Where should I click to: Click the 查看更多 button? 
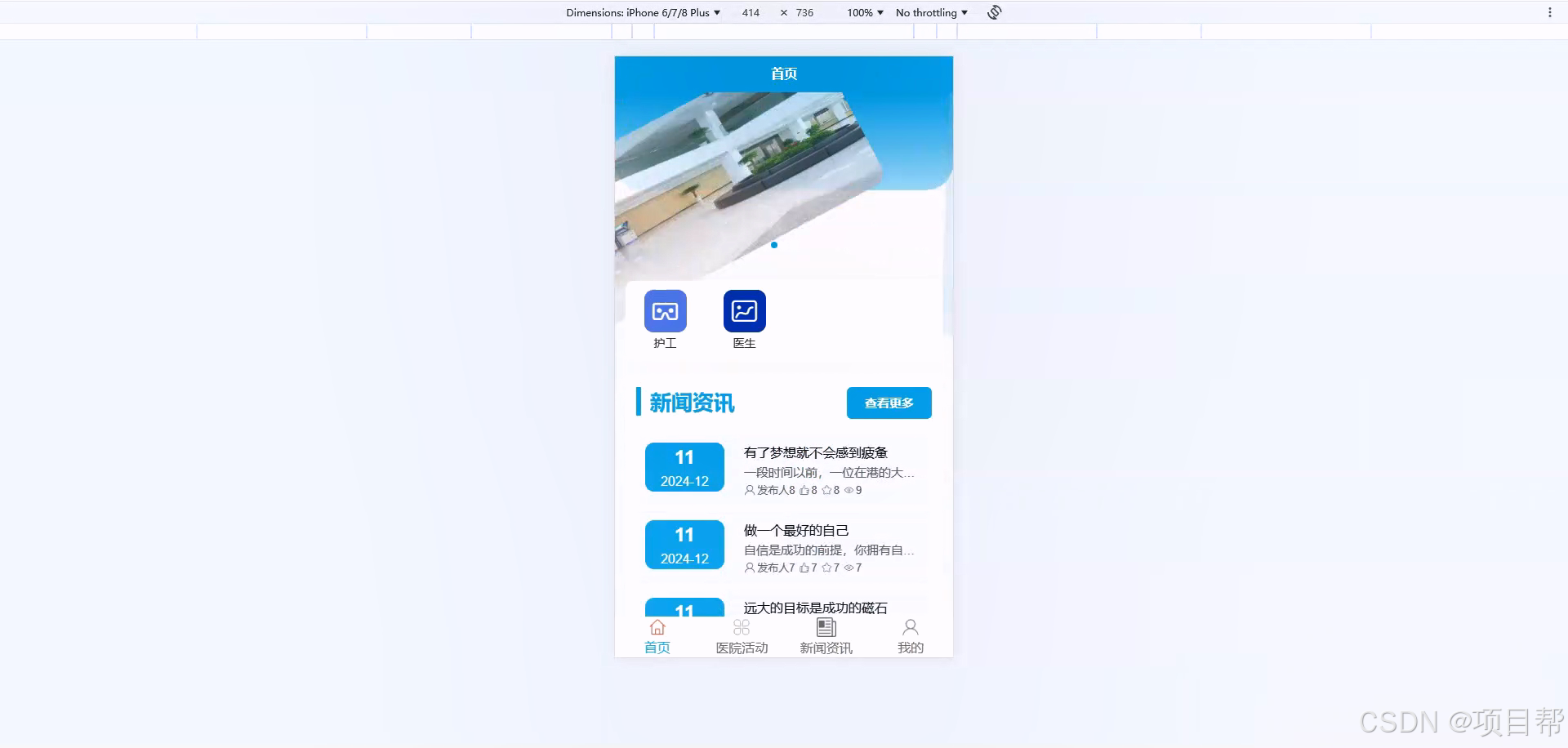(889, 403)
